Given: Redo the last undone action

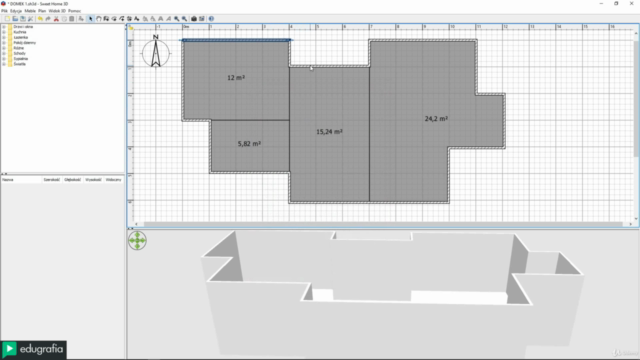Looking at the screenshot, I should click(x=48, y=19).
